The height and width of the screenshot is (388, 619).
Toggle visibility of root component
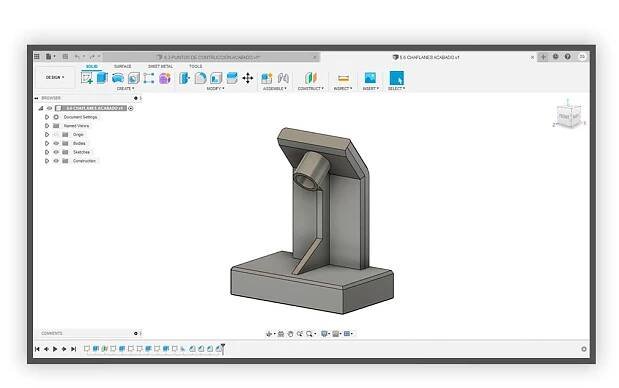click(49, 108)
